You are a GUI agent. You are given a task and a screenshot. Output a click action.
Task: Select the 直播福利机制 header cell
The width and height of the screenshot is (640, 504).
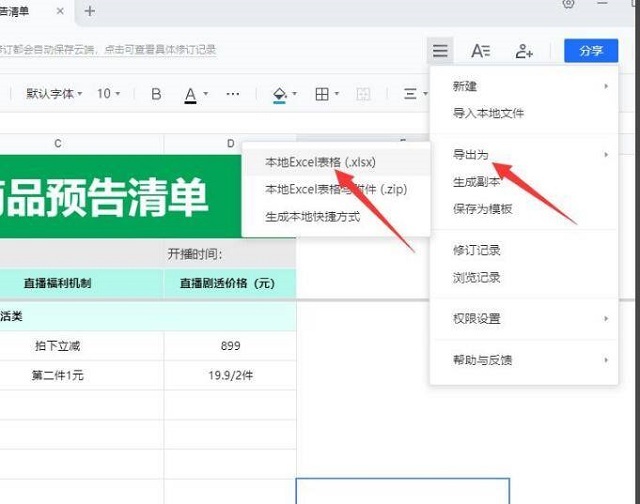click(x=82, y=283)
